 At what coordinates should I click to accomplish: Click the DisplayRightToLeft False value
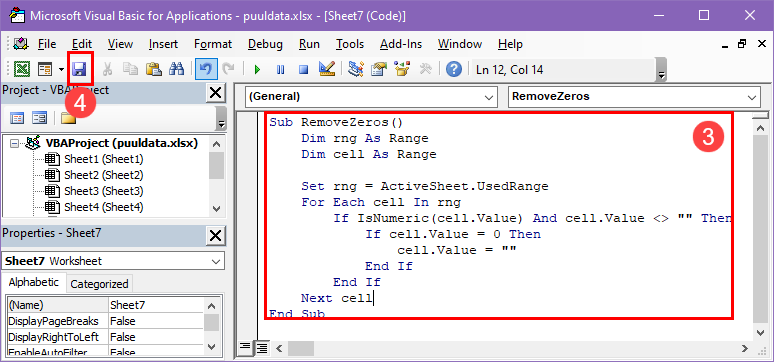point(155,337)
